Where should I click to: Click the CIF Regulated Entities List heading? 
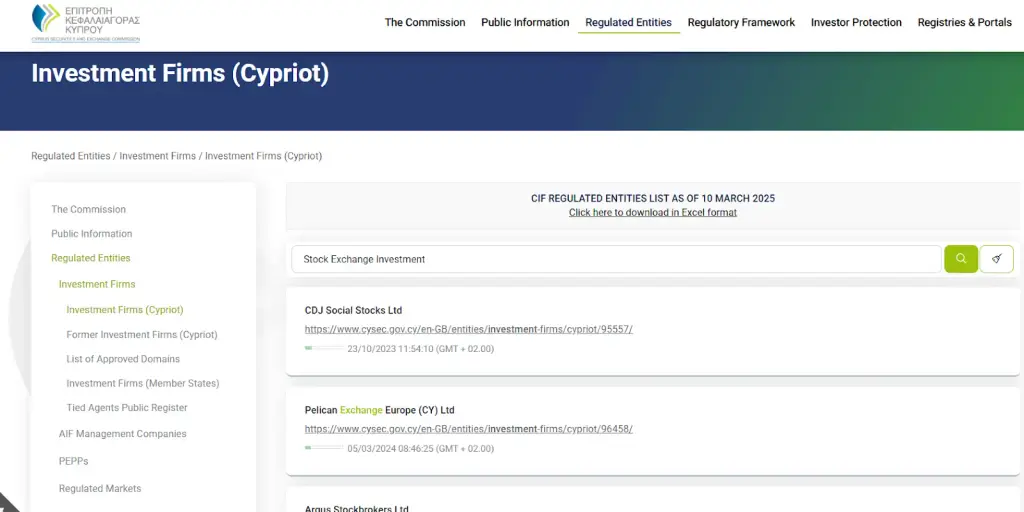[x=652, y=198]
